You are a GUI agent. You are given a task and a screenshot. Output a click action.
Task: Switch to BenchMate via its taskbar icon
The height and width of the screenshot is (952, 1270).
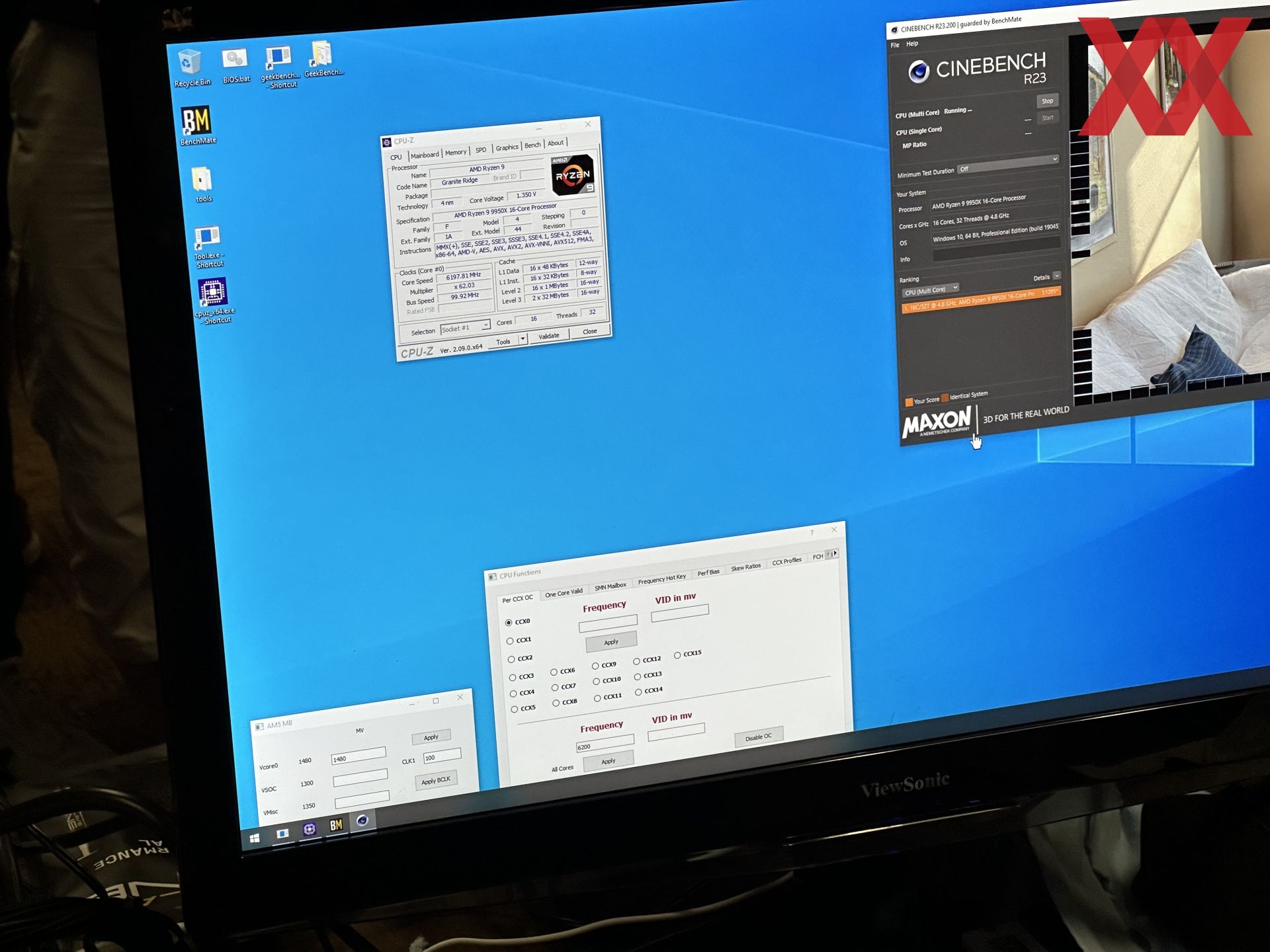click(x=336, y=824)
